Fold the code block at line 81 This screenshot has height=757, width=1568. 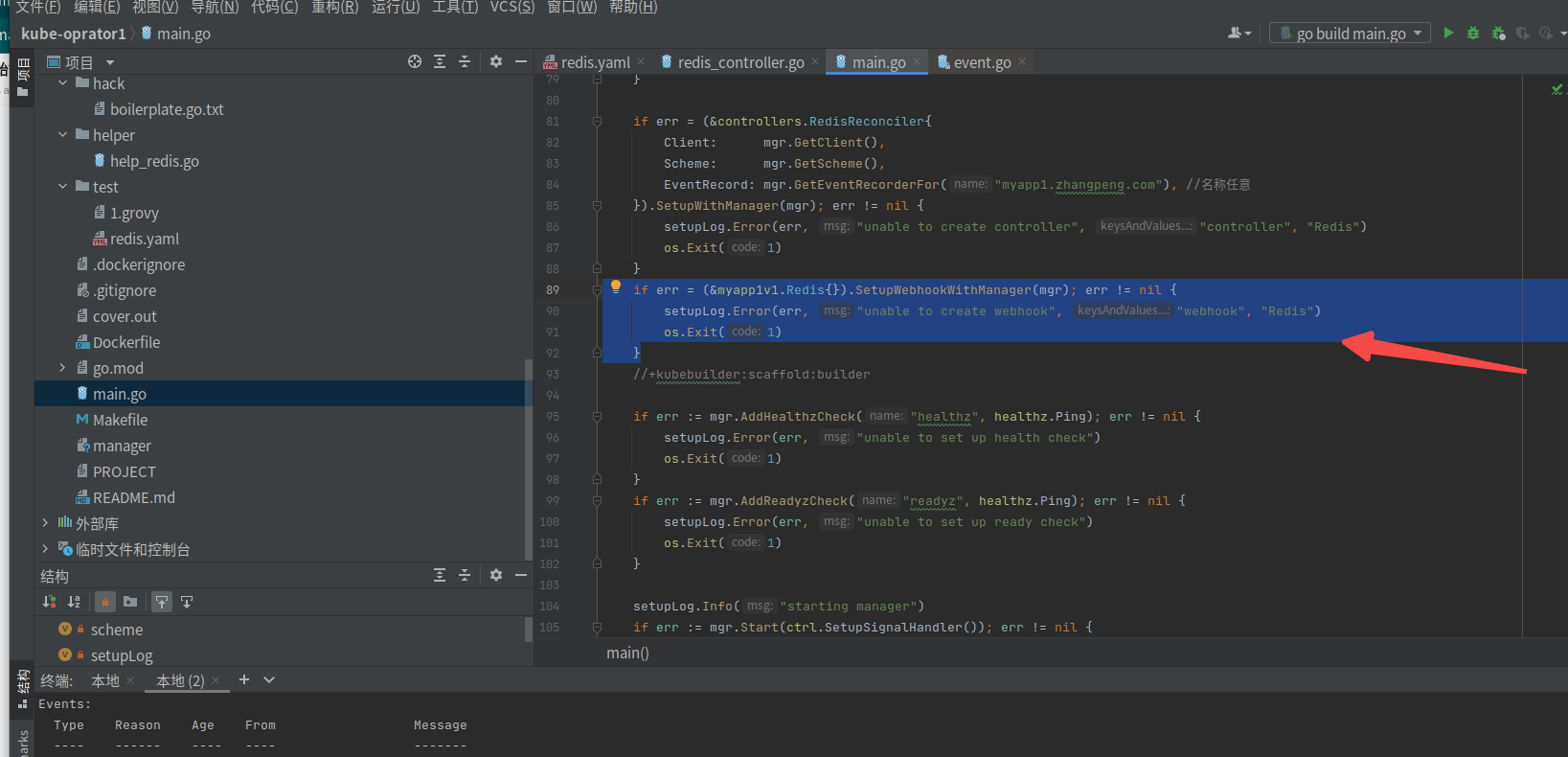597,122
